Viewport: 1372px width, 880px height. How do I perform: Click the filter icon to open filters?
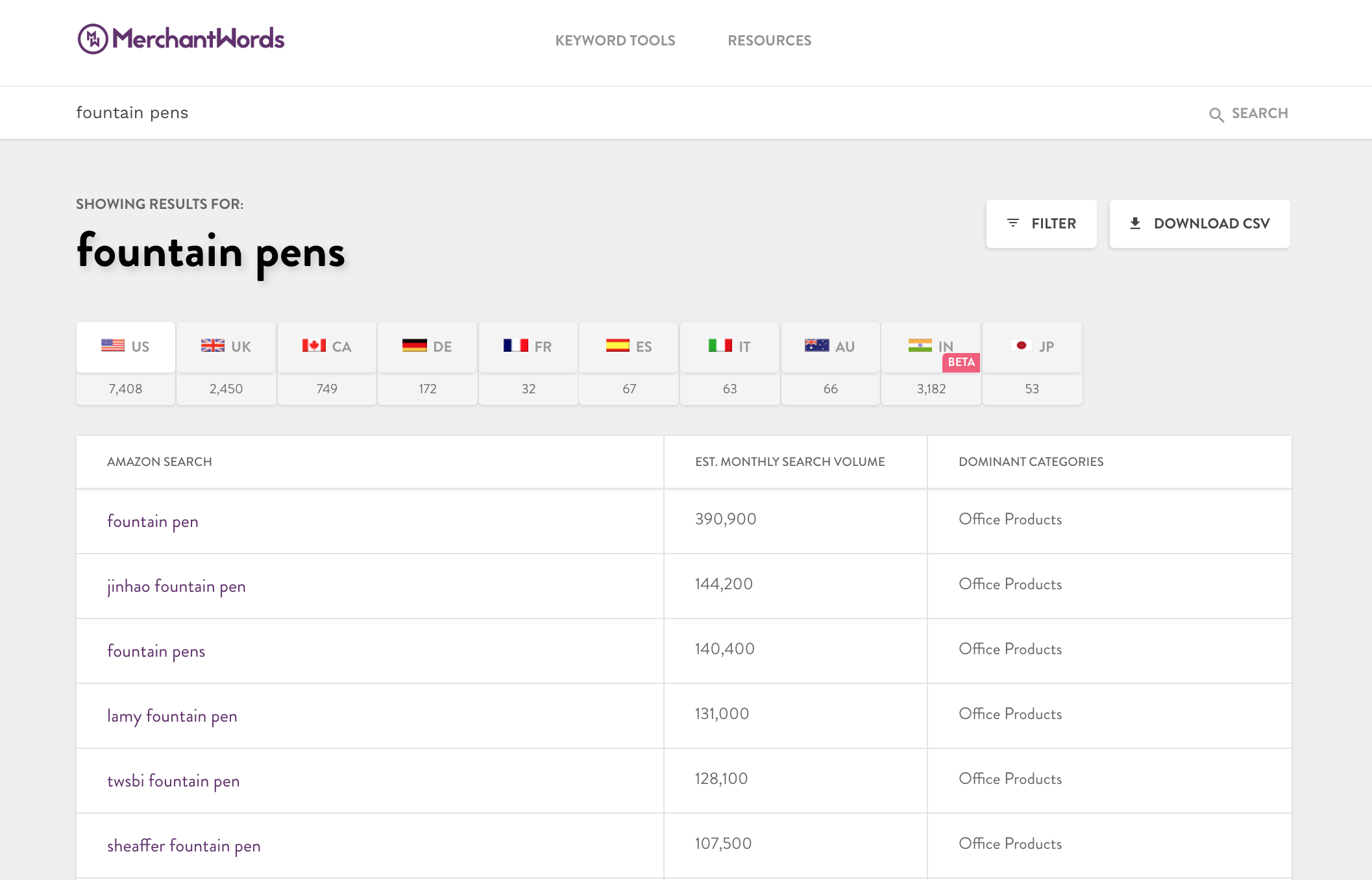(1013, 223)
